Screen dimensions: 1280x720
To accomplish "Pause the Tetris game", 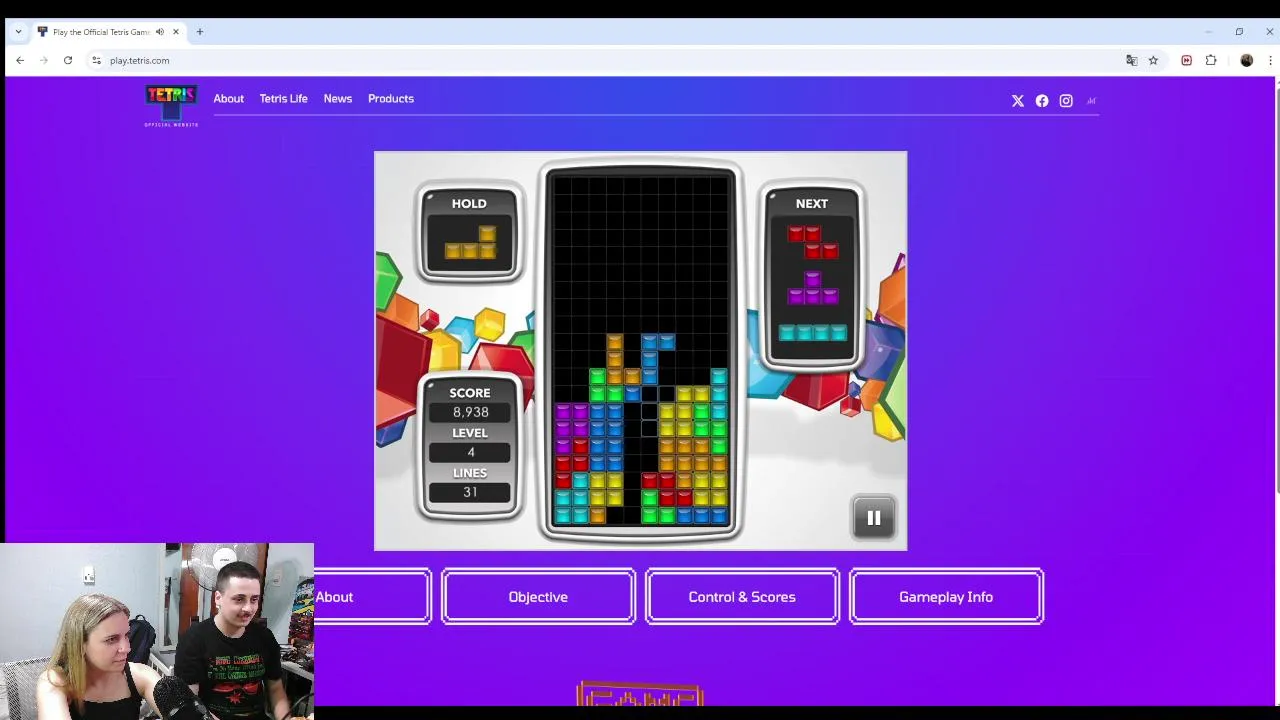I will coord(873,518).
